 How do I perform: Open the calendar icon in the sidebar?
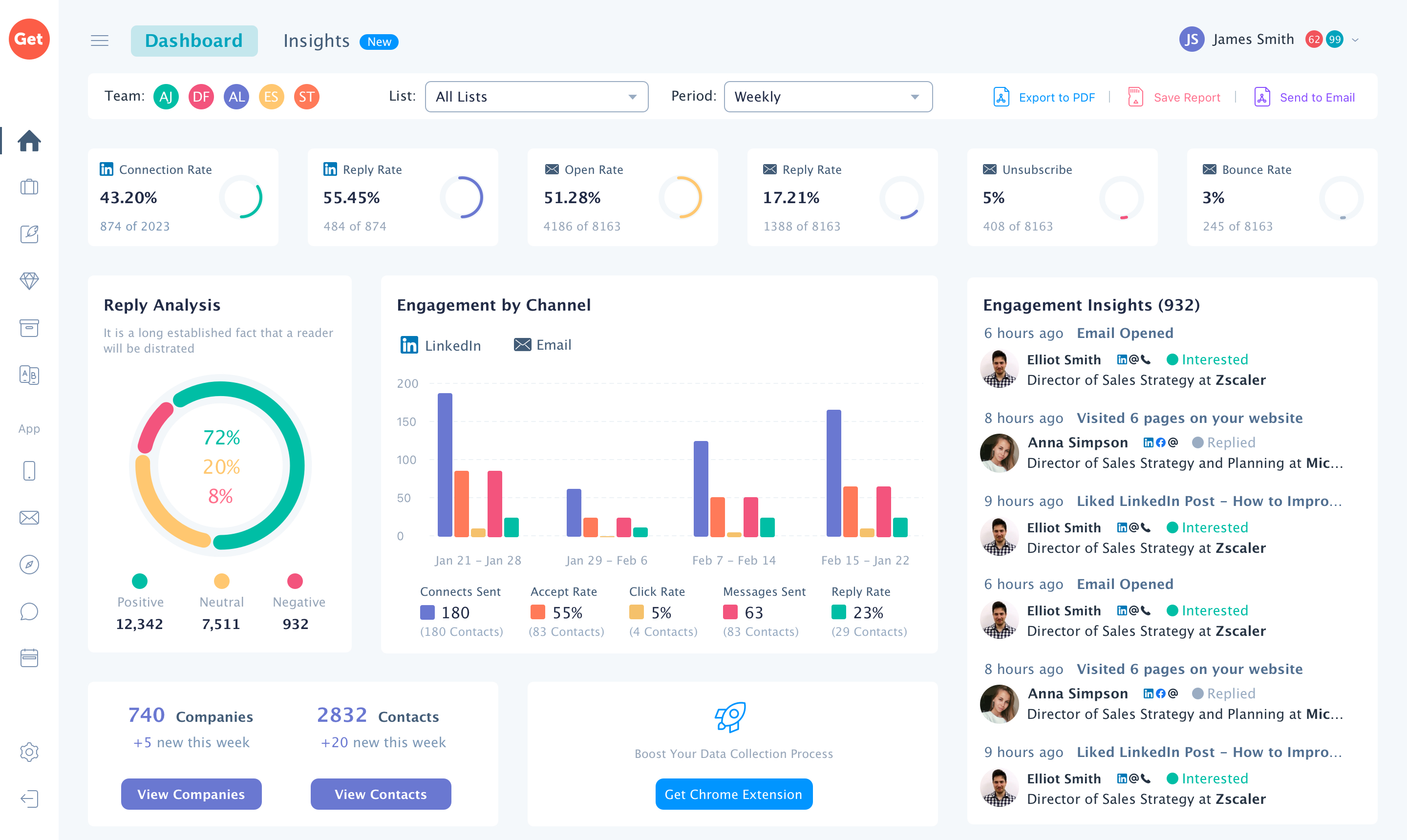(x=29, y=658)
